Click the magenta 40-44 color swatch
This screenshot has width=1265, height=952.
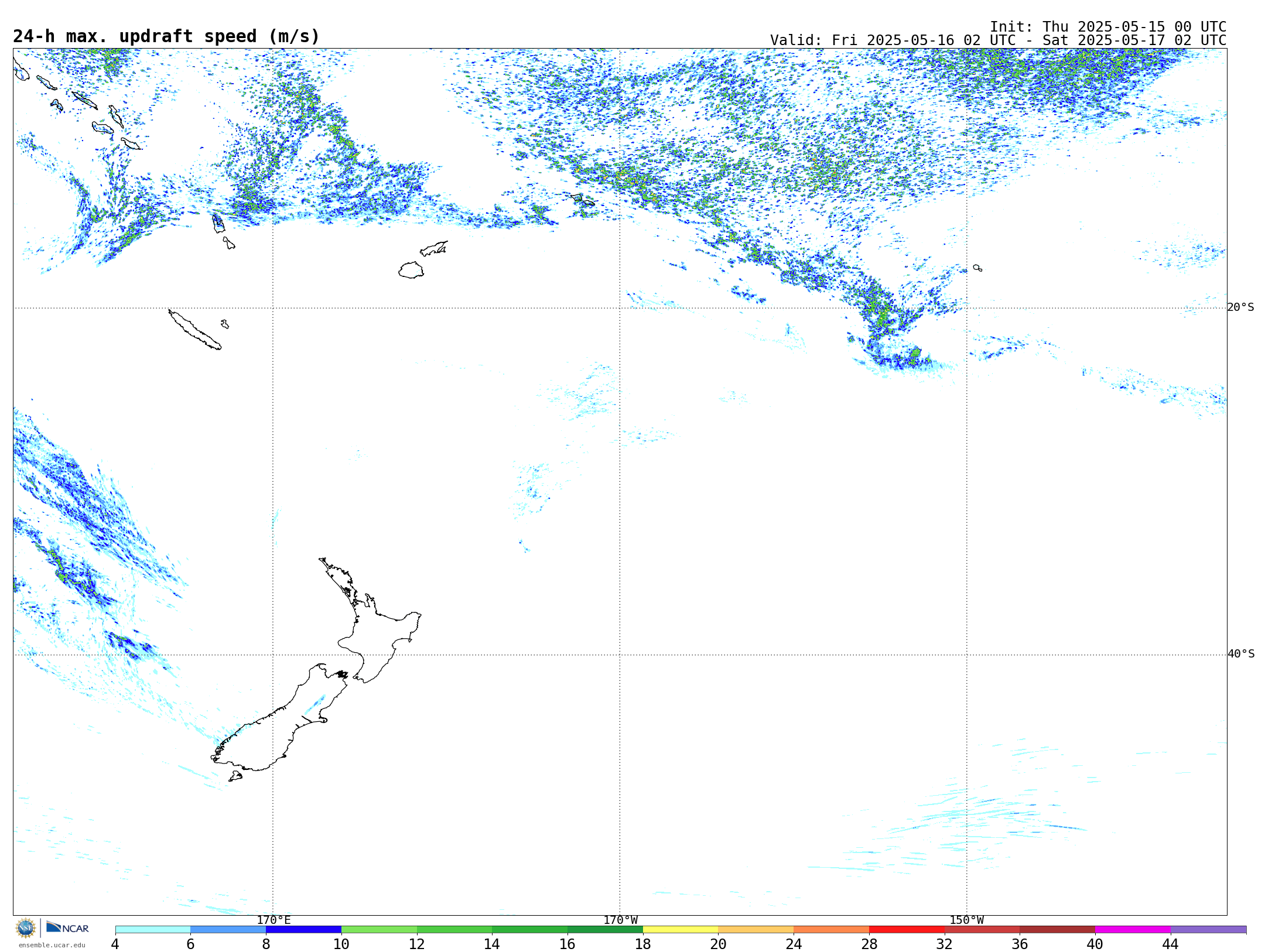pyautogui.click(x=1133, y=929)
